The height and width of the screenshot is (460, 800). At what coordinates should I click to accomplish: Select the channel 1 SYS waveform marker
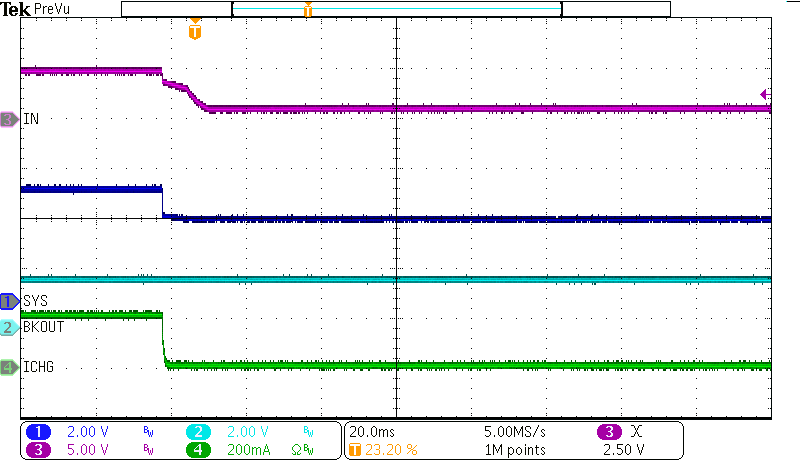tap(9, 300)
